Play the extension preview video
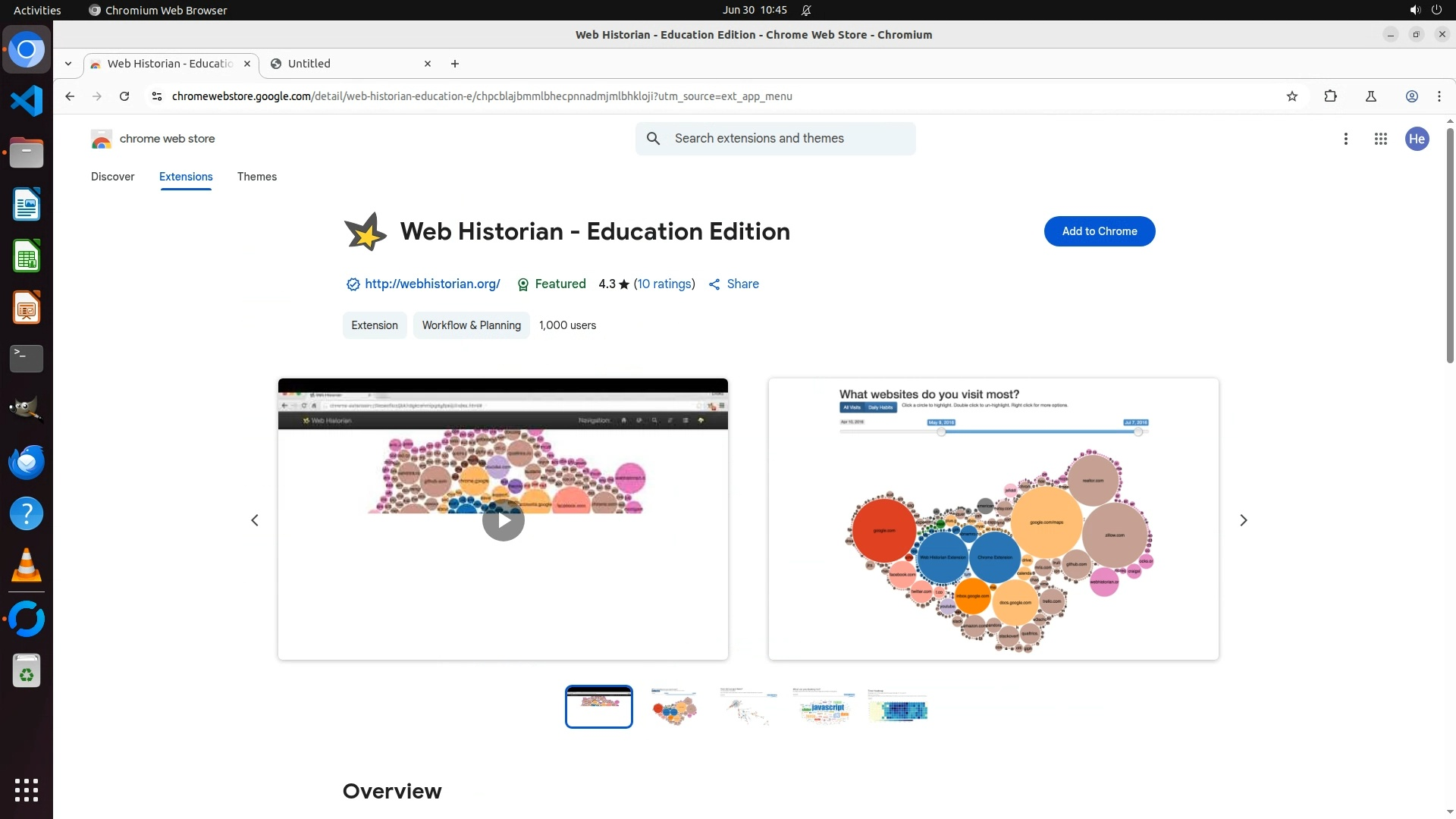 [503, 520]
